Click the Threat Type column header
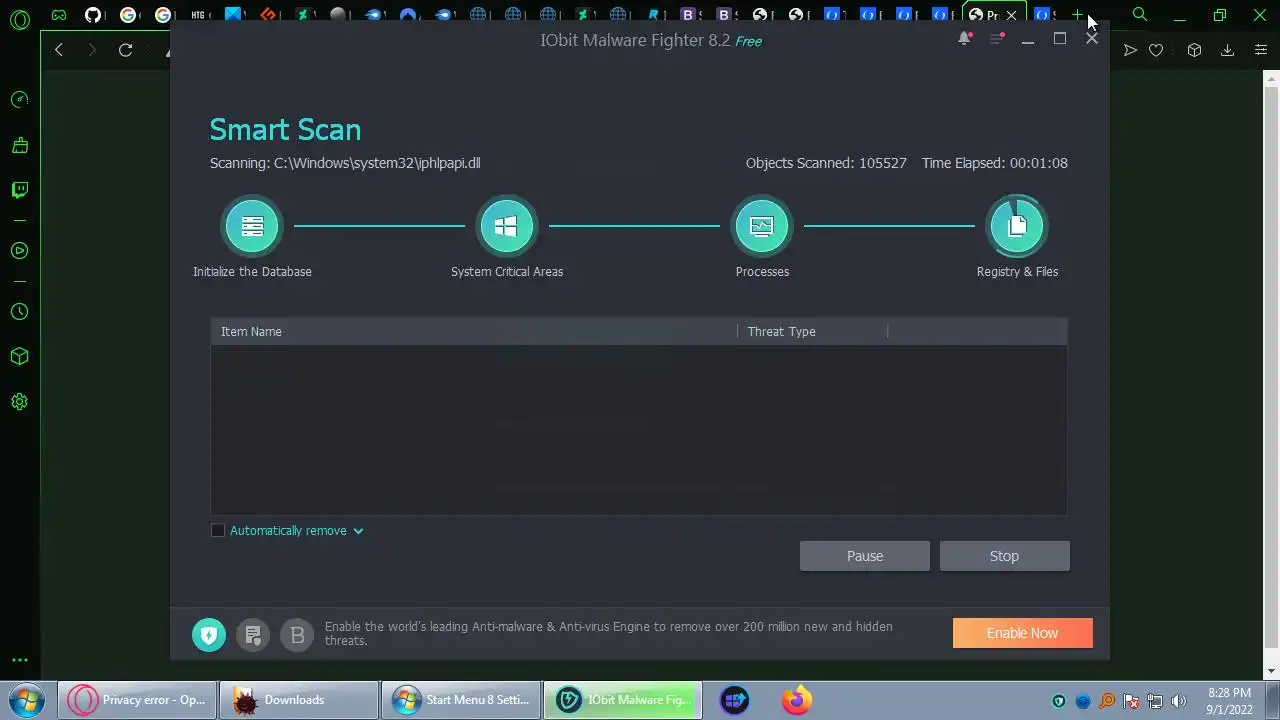 pyautogui.click(x=812, y=331)
